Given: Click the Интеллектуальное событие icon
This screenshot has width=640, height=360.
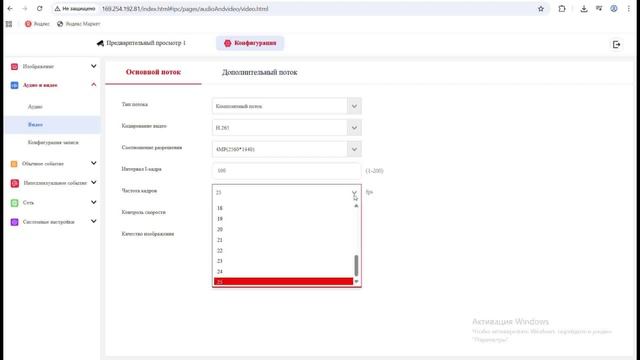Looking at the screenshot, I should [15, 183].
